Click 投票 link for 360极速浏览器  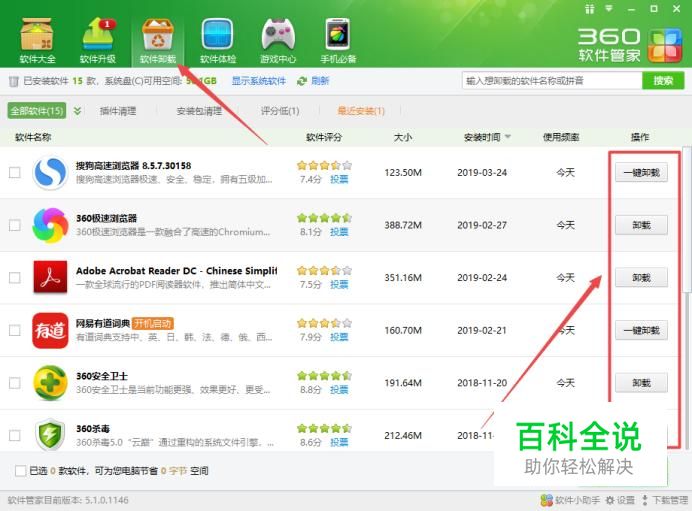[x=339, y=232]
